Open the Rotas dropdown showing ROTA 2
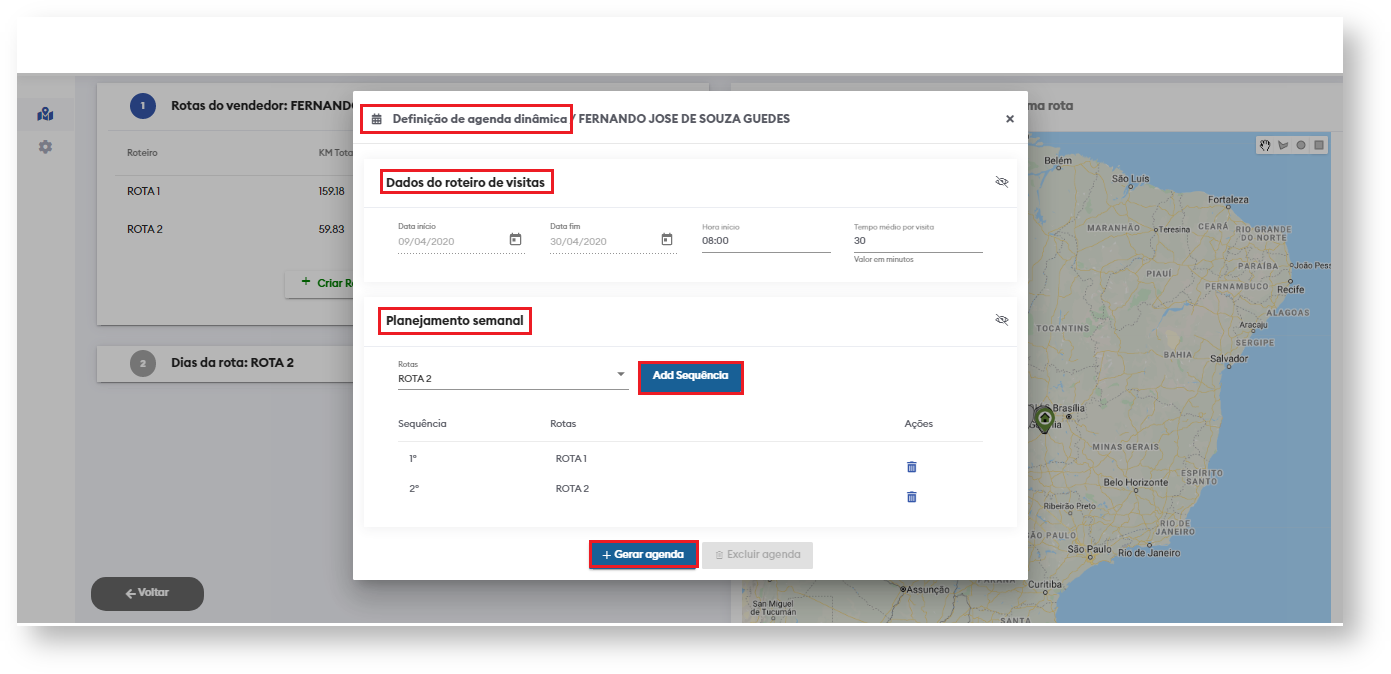The height and width of the screenshot is (674, 1391). pyautogui.click(x=512, y=378)
